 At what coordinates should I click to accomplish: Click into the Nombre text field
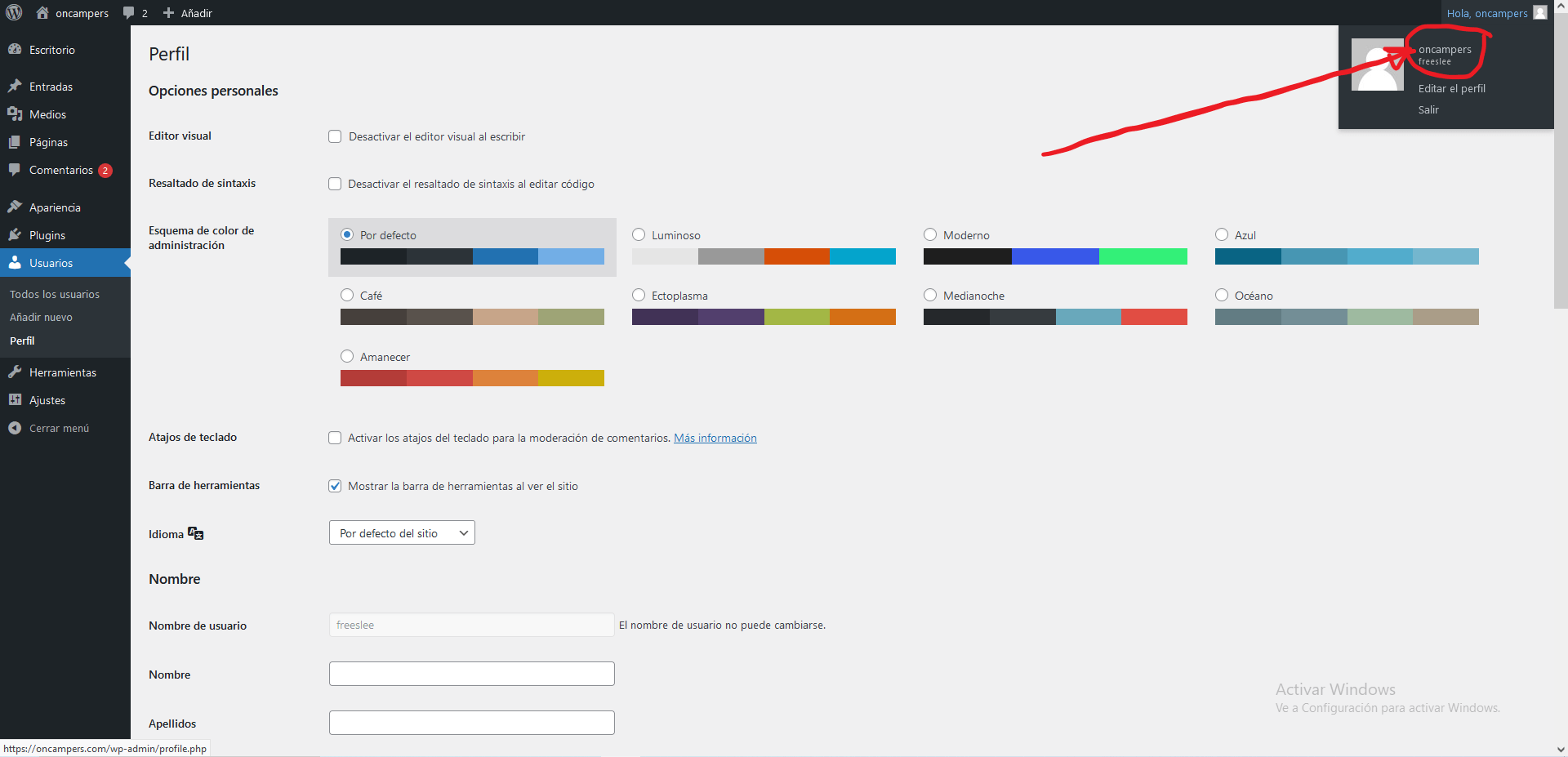[x=472, y=674]
